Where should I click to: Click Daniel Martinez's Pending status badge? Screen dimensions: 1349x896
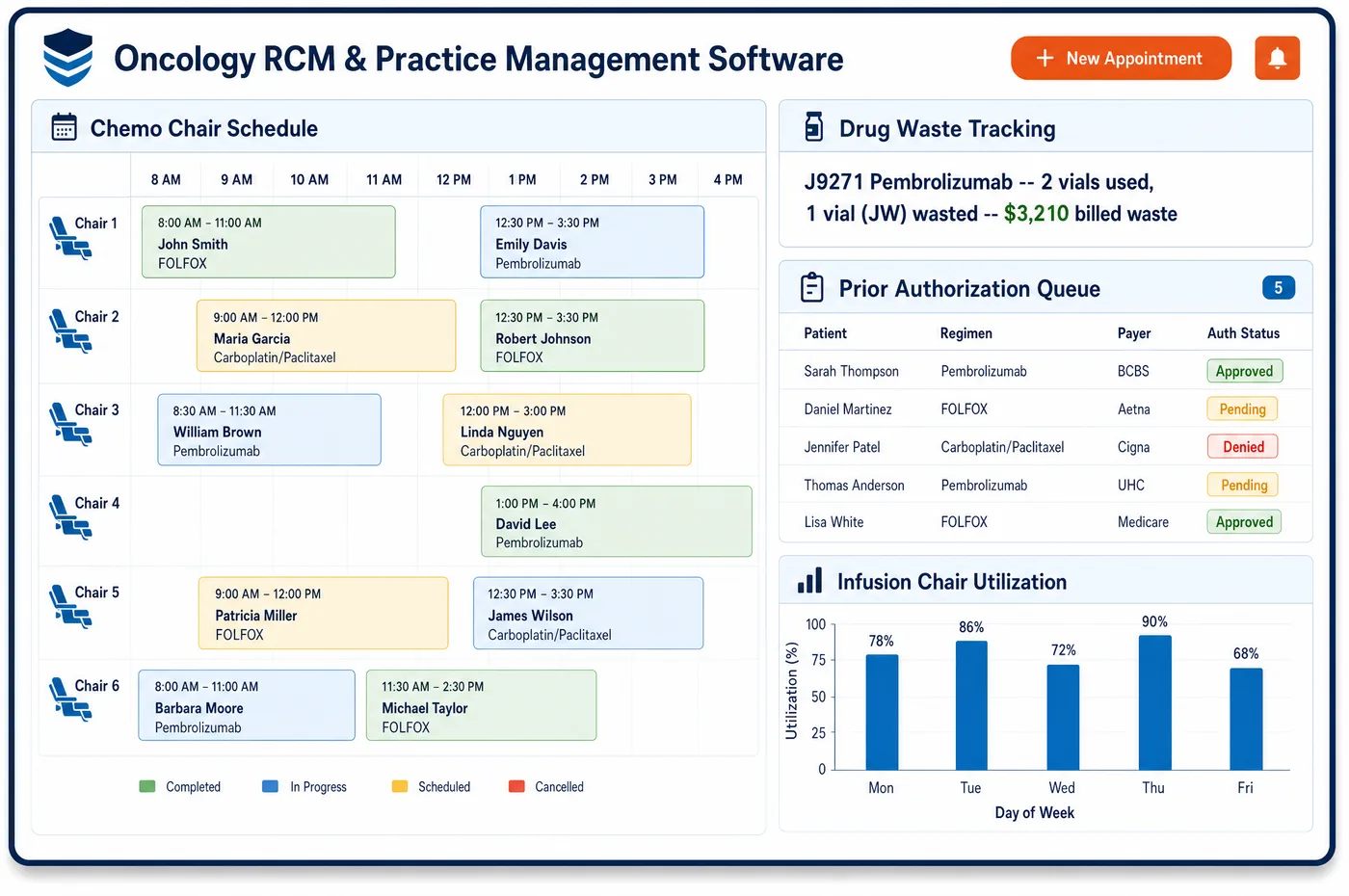pos(1242,408)
